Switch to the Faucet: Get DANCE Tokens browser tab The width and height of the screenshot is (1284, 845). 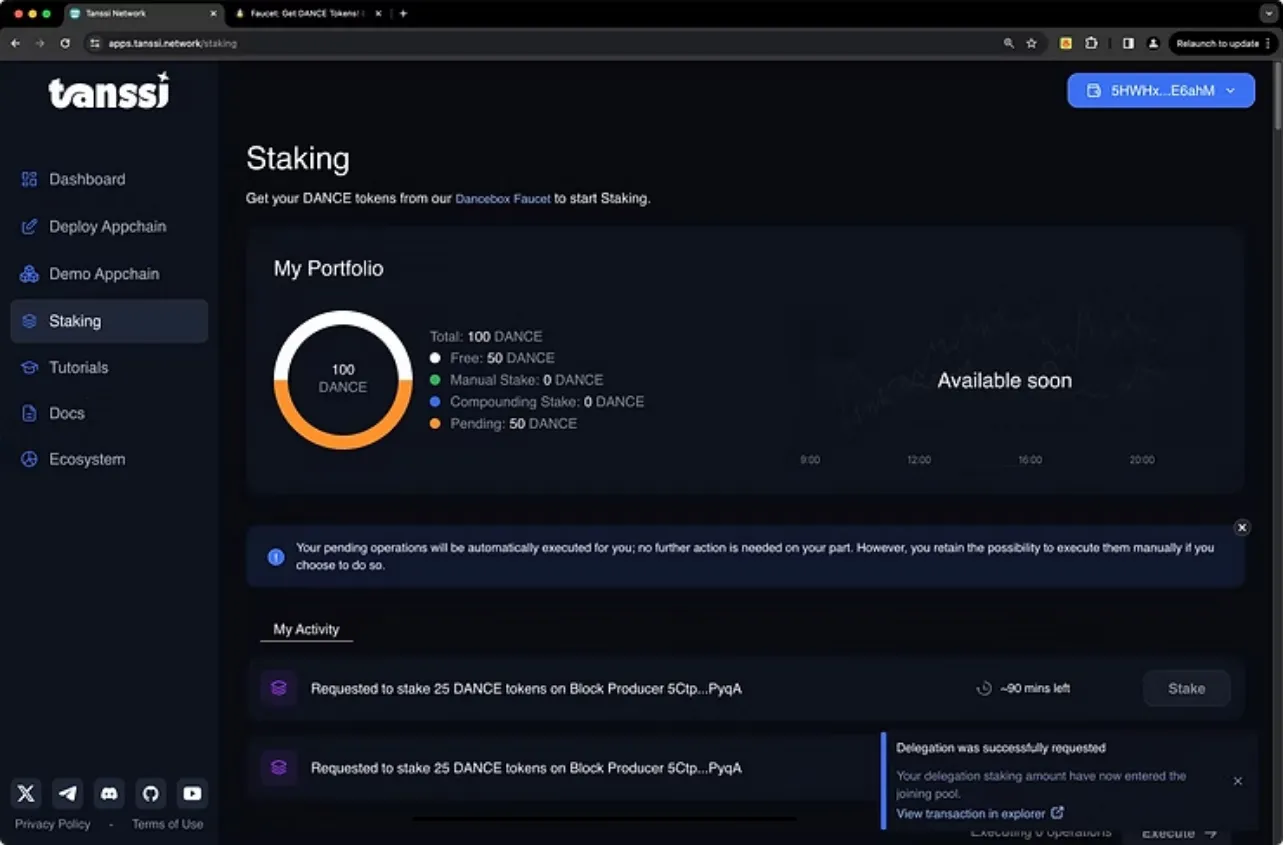pos(305,14)
